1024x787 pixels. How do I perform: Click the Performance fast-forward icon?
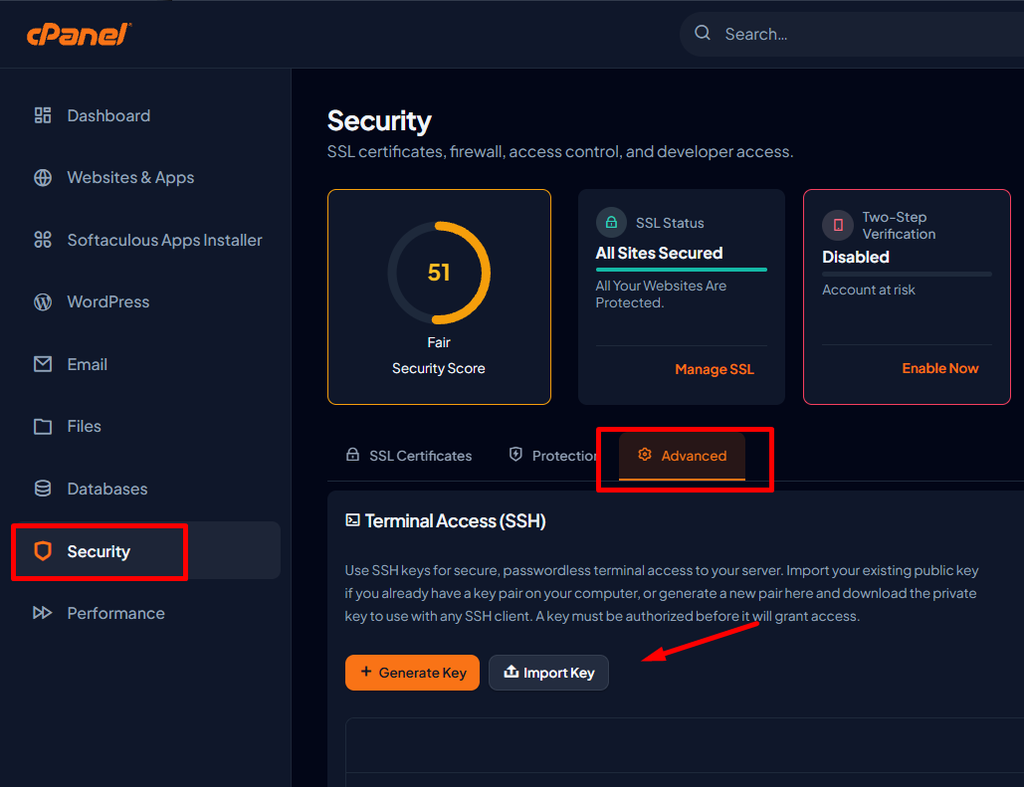pyautogui.click(x=42, y=613)
